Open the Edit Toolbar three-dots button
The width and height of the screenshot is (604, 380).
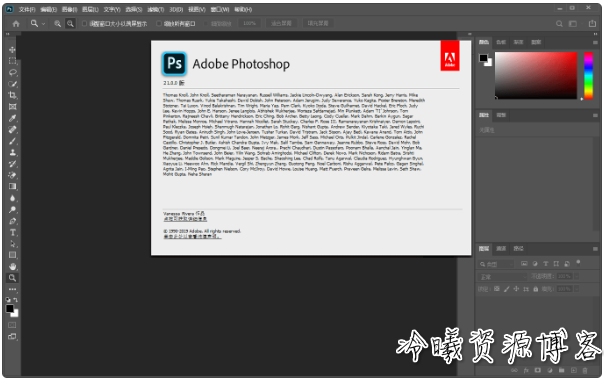point(12,289)
